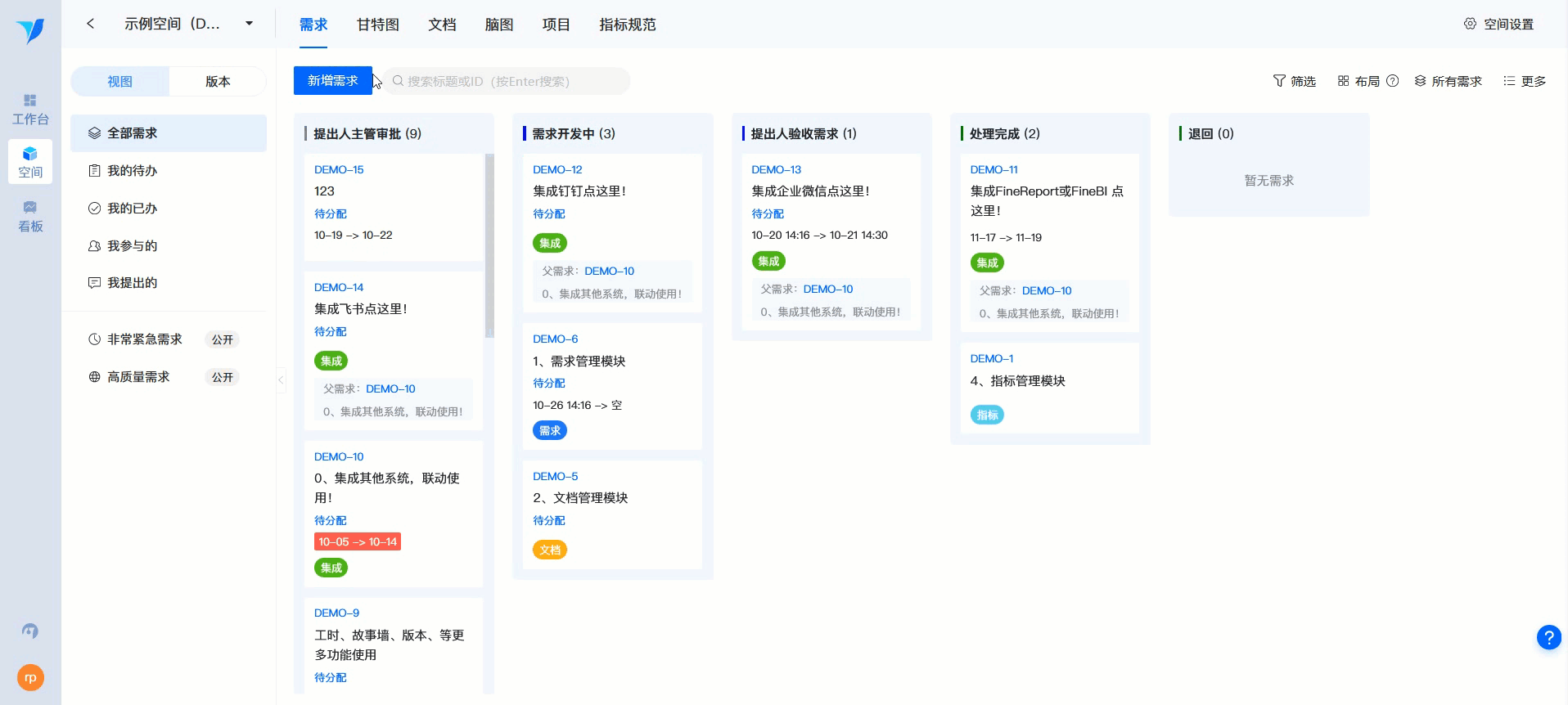Image resolution: width=1568 pixels, height=705 pixels.
Task: Click the search title or ID field
Action: click(507, 81)
